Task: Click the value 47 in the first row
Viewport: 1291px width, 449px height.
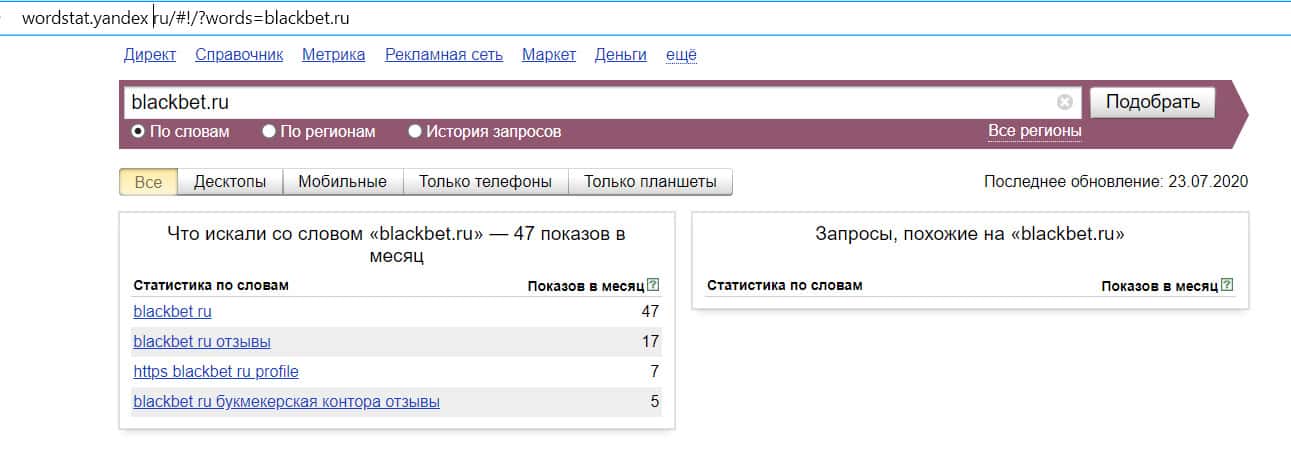Action: [650, 311]
